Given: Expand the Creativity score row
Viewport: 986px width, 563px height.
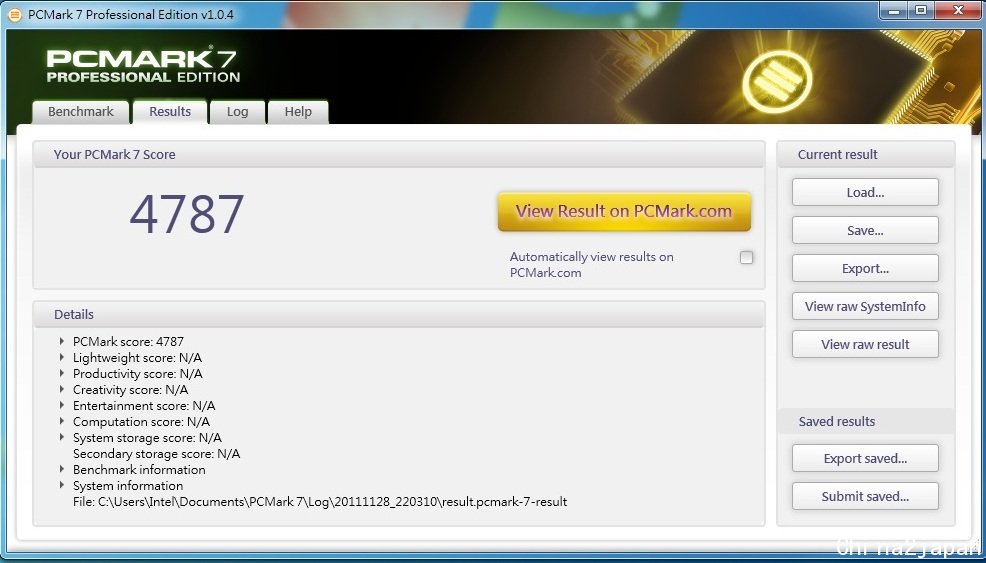Looking at the screenshot, I should point(62,389).
